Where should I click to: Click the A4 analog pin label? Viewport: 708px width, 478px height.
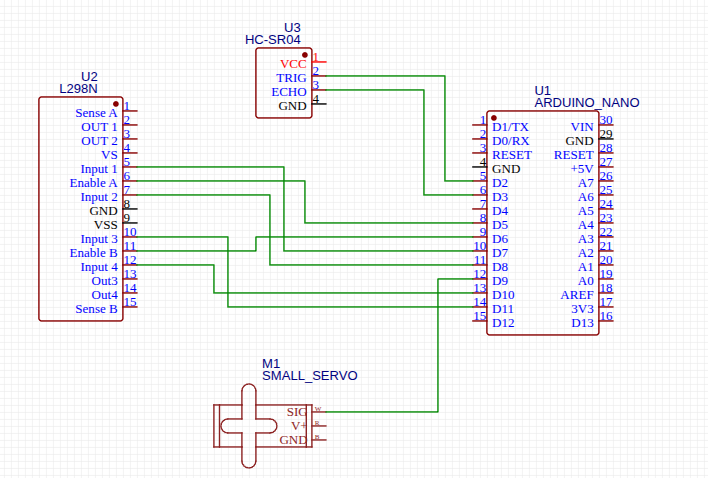[586, 225]
